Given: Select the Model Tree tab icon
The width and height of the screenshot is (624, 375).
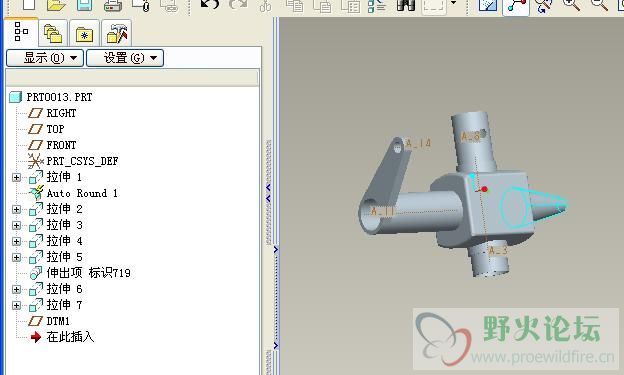Looking at the screenshot, I should click(21, 31).
